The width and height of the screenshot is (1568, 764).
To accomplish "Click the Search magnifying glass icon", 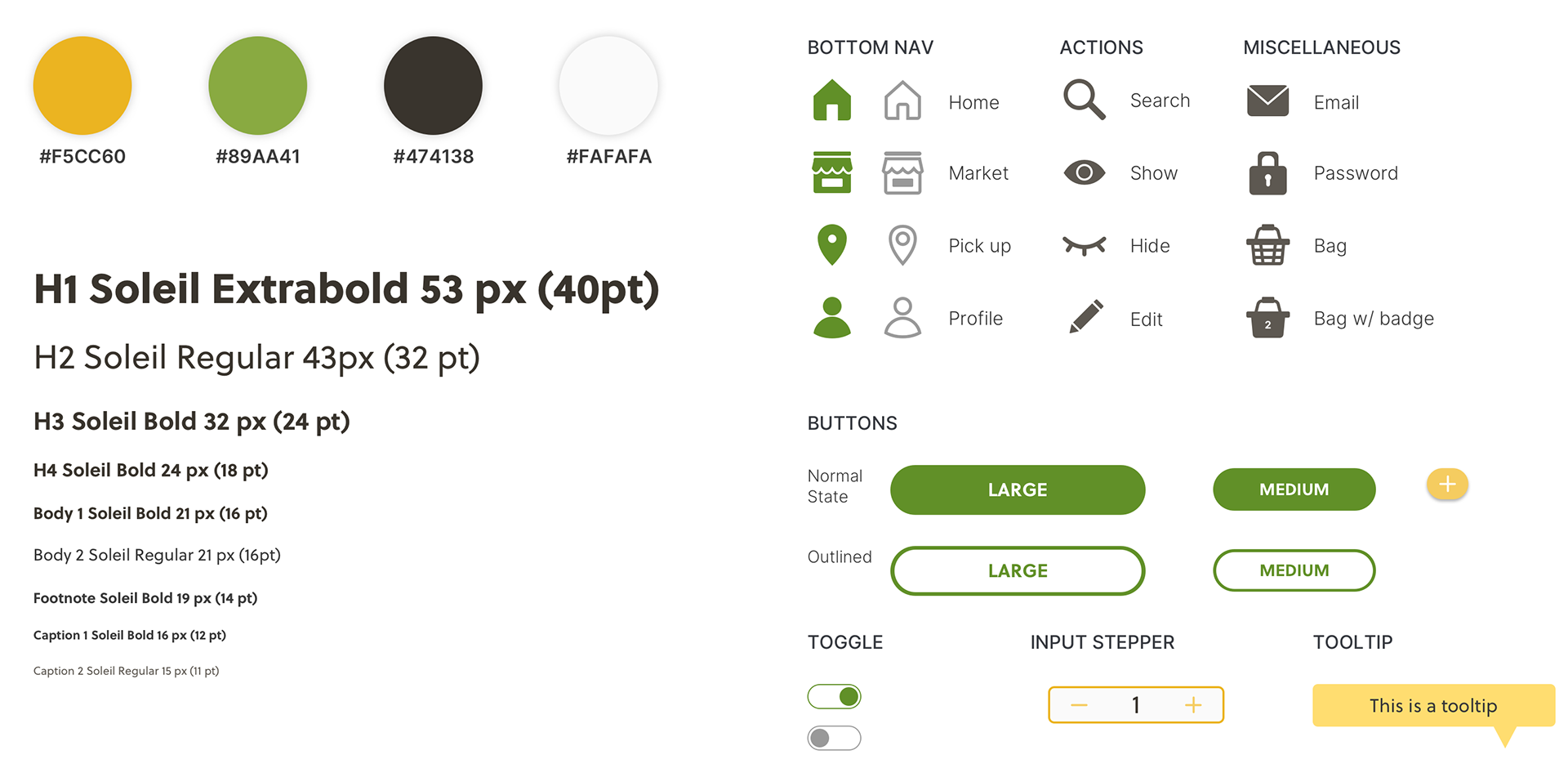I will 1085,100.
